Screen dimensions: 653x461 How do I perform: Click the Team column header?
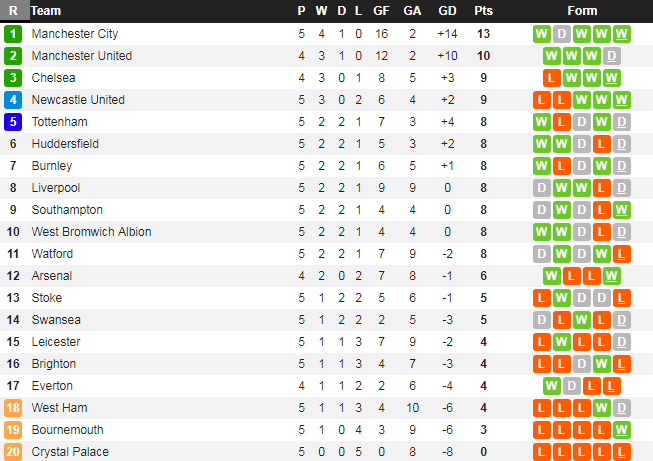click(46, 11)
